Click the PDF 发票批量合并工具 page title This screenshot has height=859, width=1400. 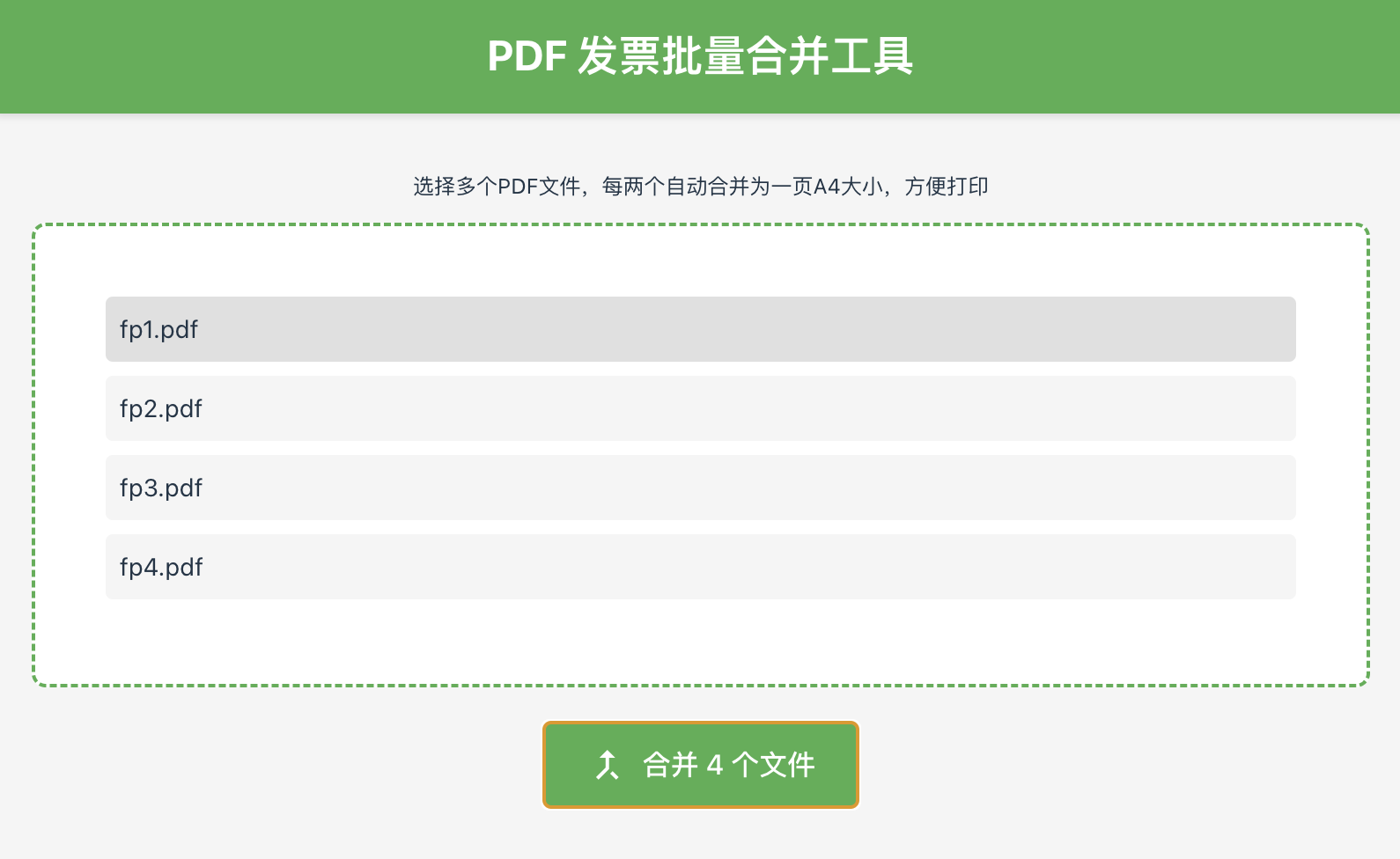click(x=700, y=56)
